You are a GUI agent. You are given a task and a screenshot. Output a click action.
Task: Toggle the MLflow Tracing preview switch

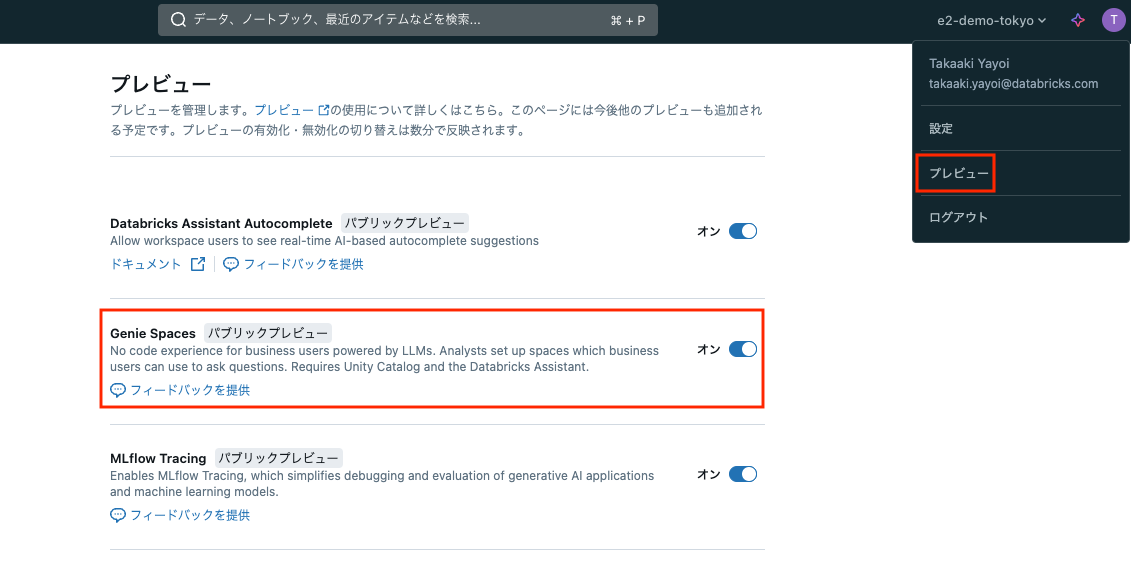[x=743, y=474]
